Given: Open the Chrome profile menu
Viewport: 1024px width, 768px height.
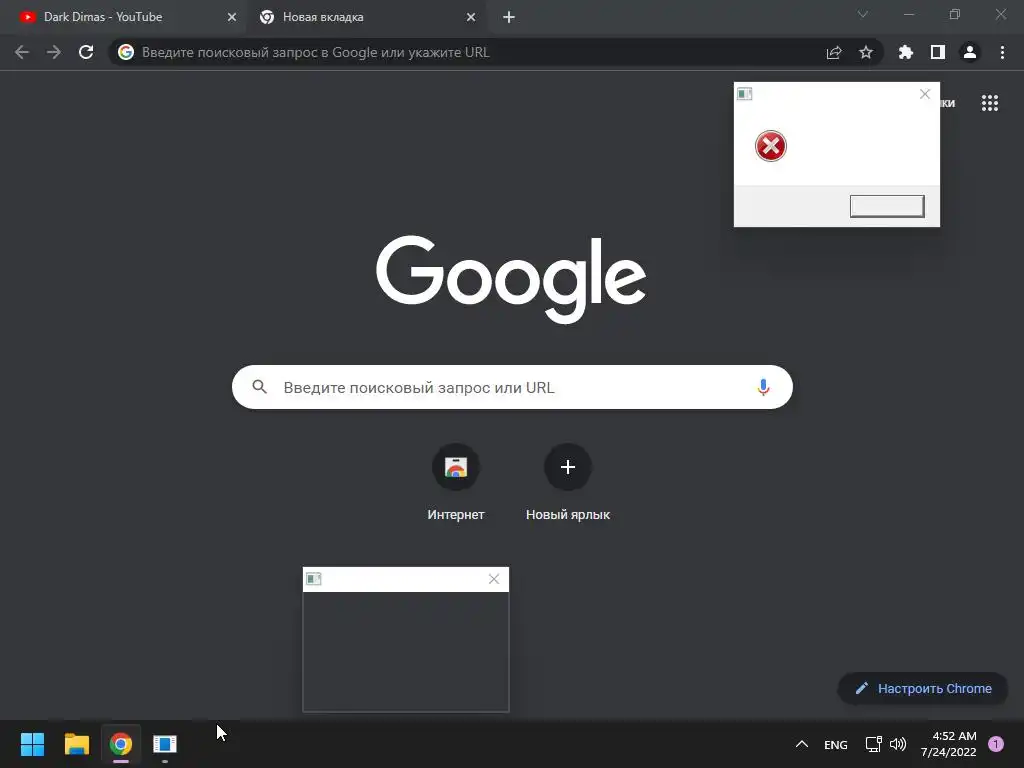Looking at the screenshot, I should (x=970, y=52).
